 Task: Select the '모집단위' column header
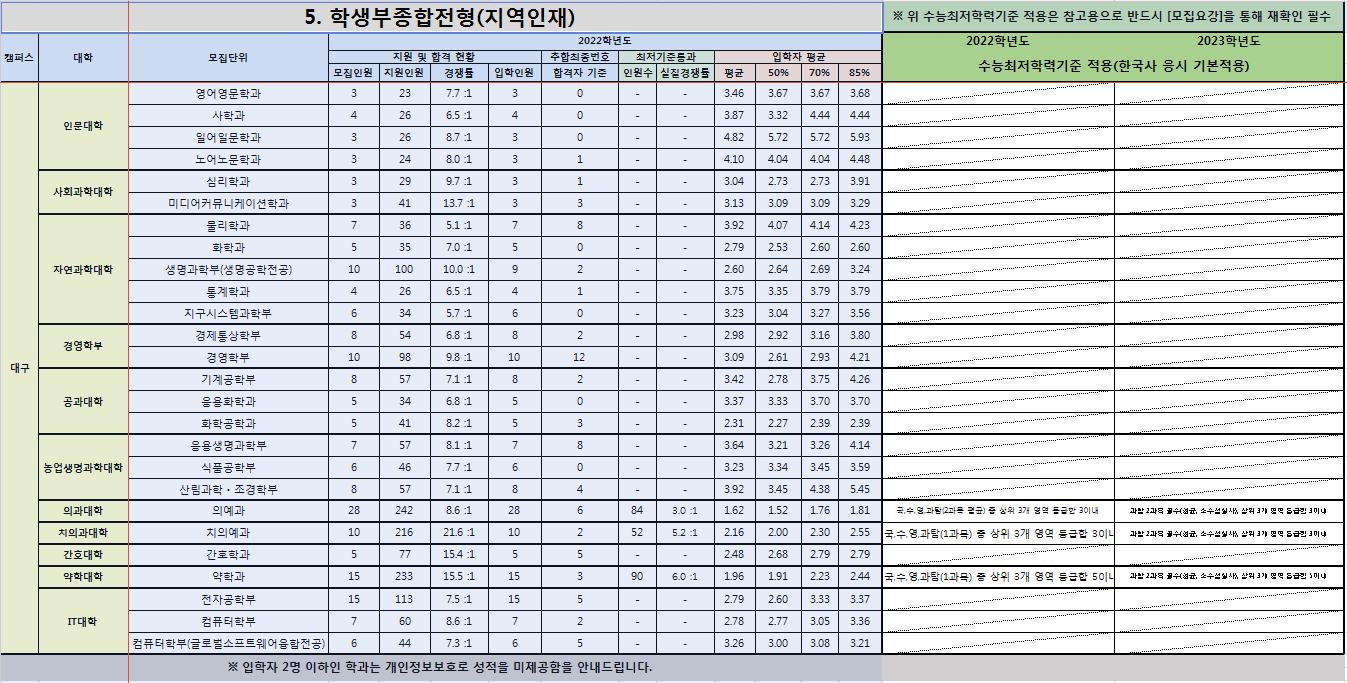(228, 58)
